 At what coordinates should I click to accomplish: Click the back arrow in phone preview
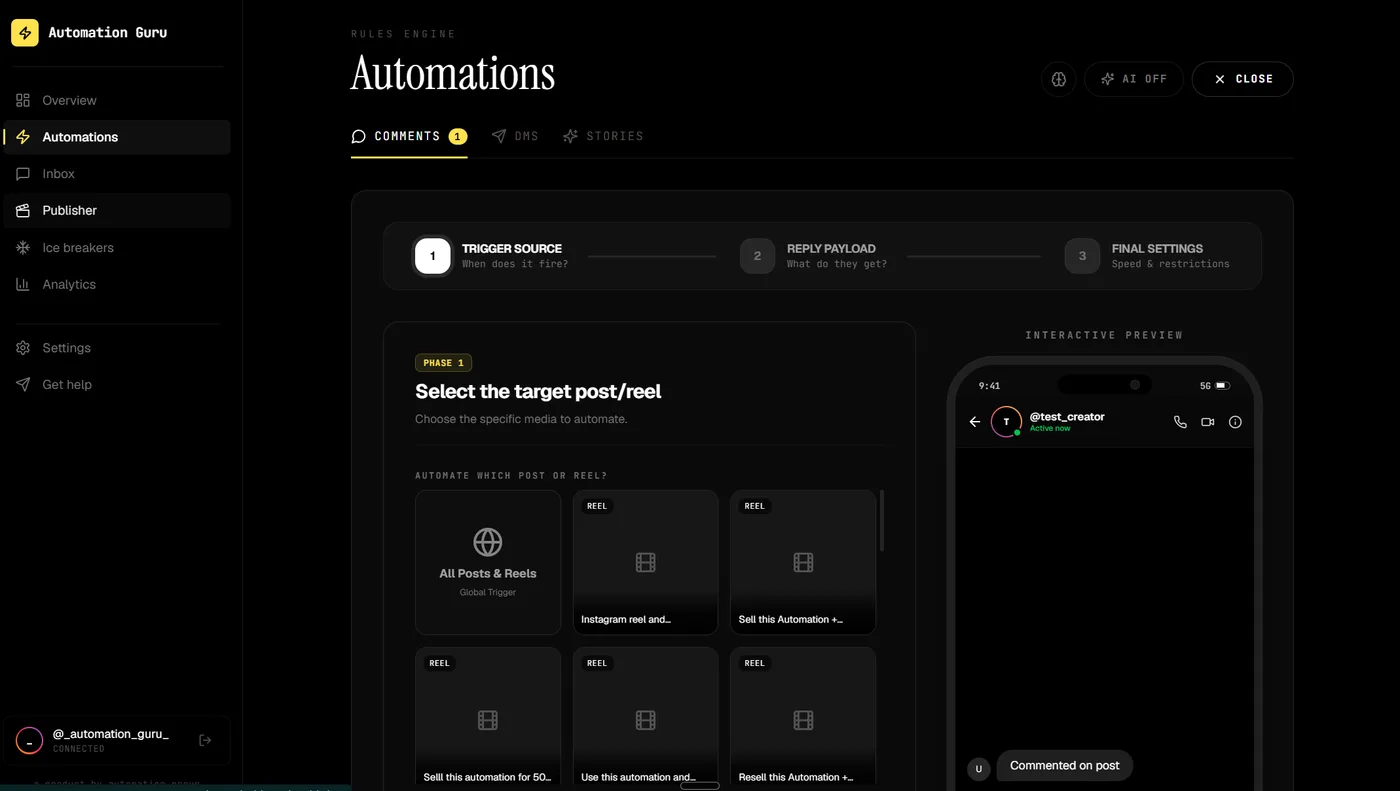(x=975, y=422)
